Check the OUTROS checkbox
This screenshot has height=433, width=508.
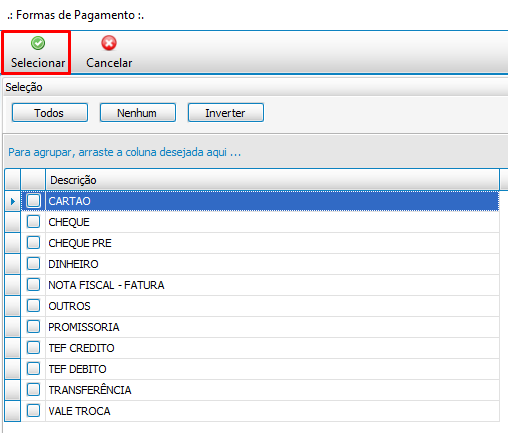coord(33,306)
